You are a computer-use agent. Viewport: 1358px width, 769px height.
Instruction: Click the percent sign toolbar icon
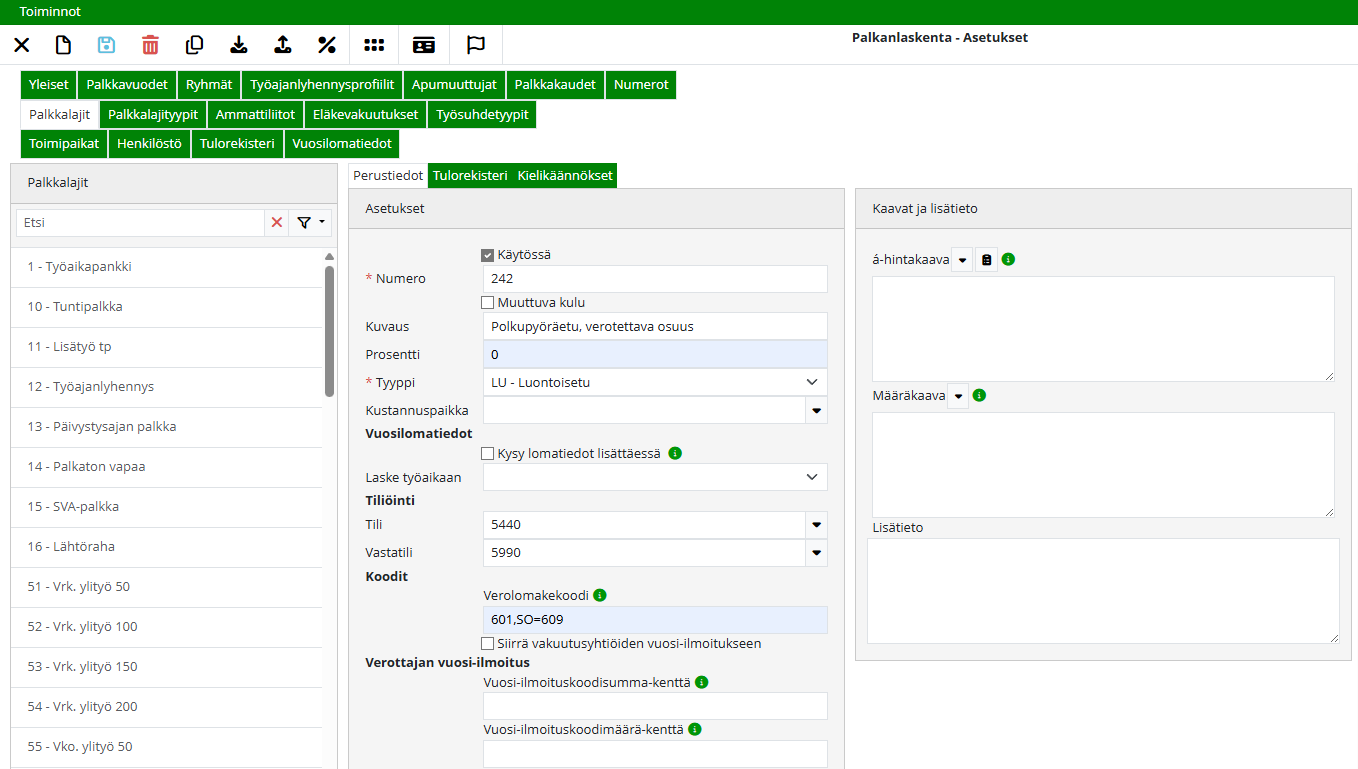326,45
